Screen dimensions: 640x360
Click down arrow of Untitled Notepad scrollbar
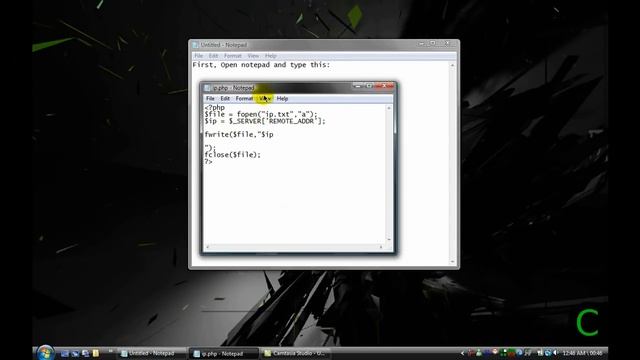(452, 262)
